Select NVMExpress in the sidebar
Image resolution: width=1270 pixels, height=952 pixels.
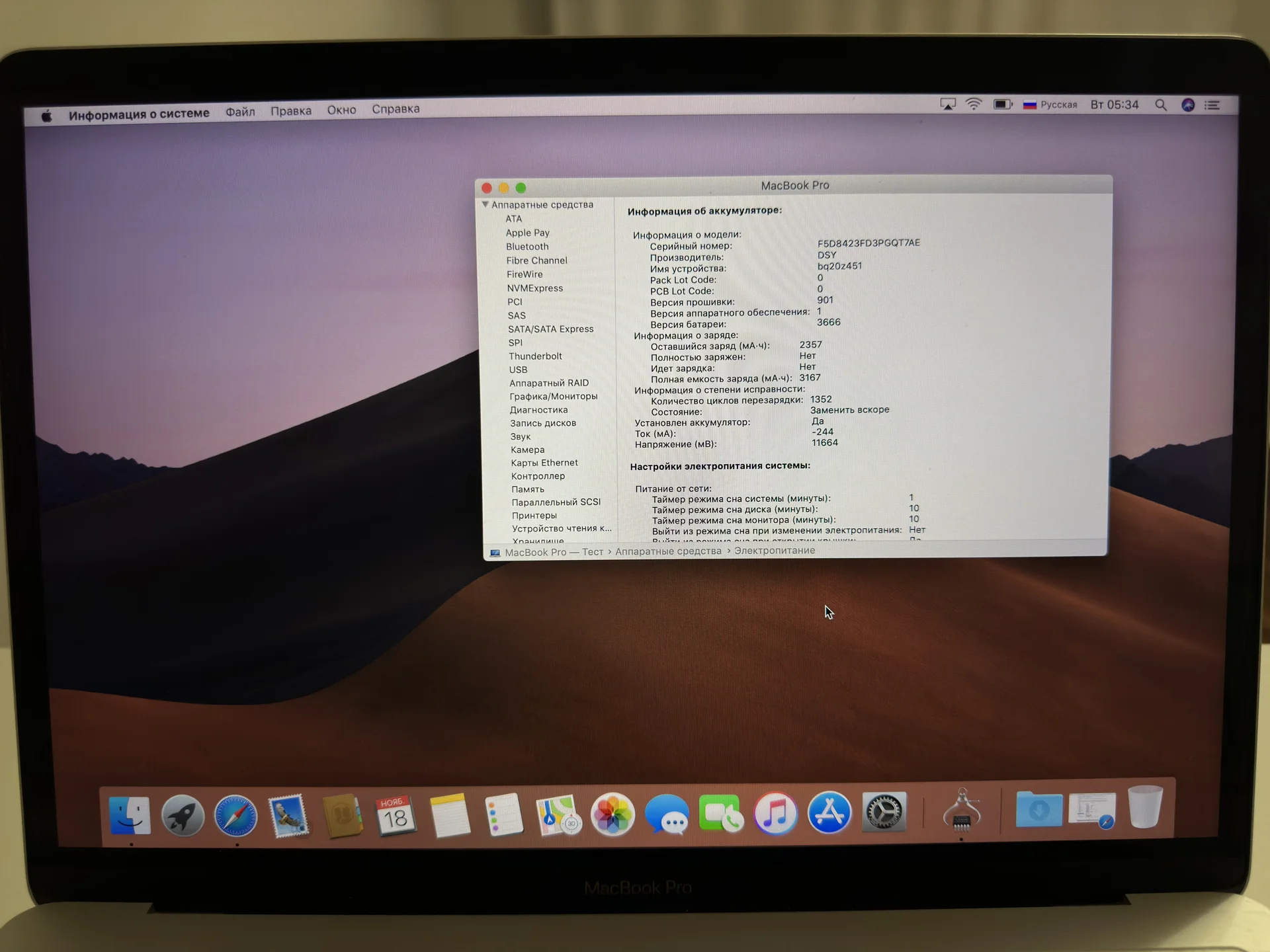coord(535,288)
